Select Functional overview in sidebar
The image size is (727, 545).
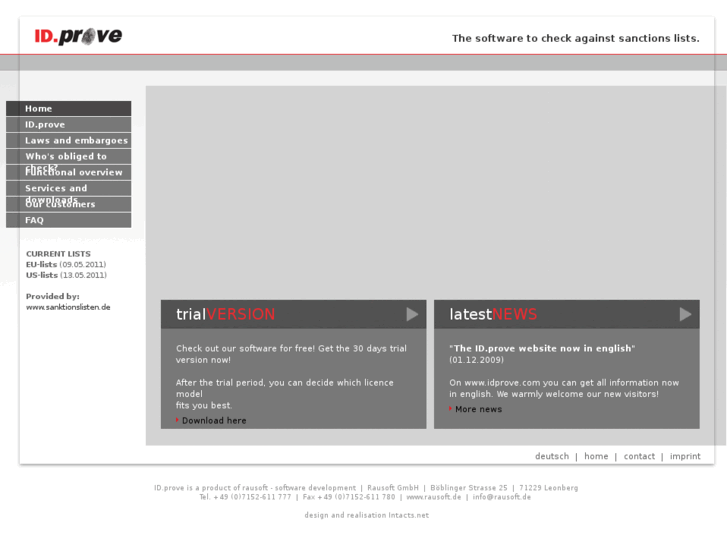pyautogui.click(x=69, y=172)
